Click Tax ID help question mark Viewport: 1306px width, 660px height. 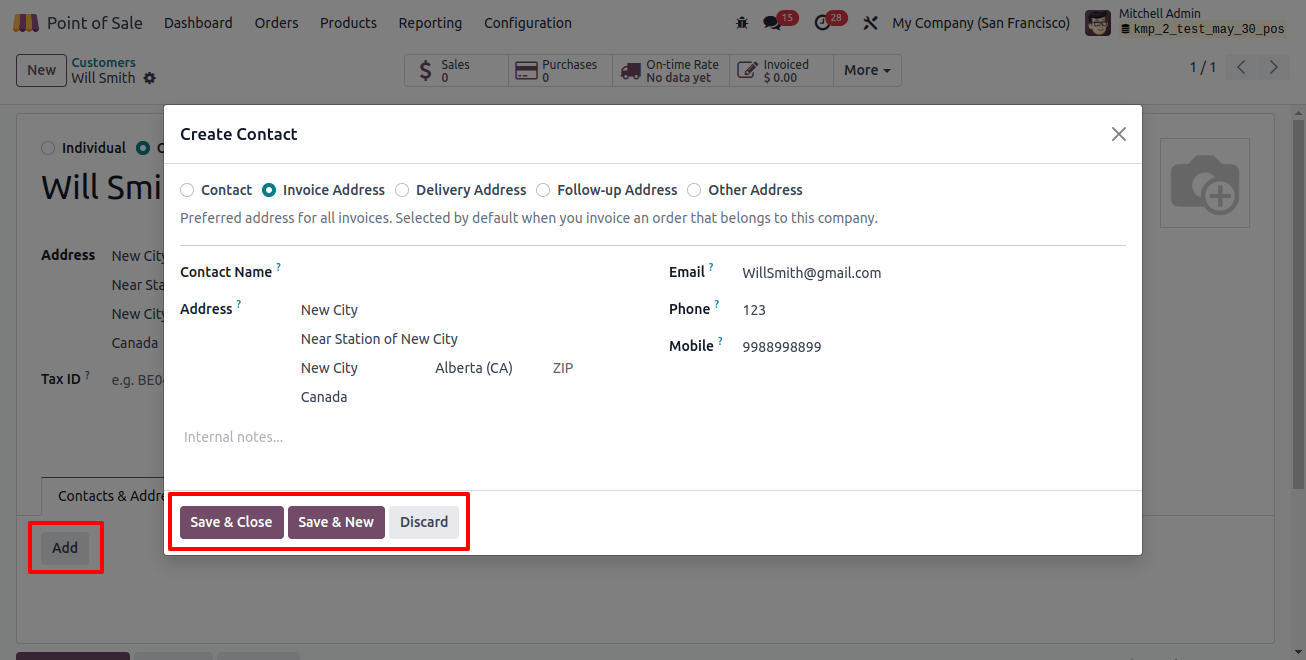click(87, 375)
